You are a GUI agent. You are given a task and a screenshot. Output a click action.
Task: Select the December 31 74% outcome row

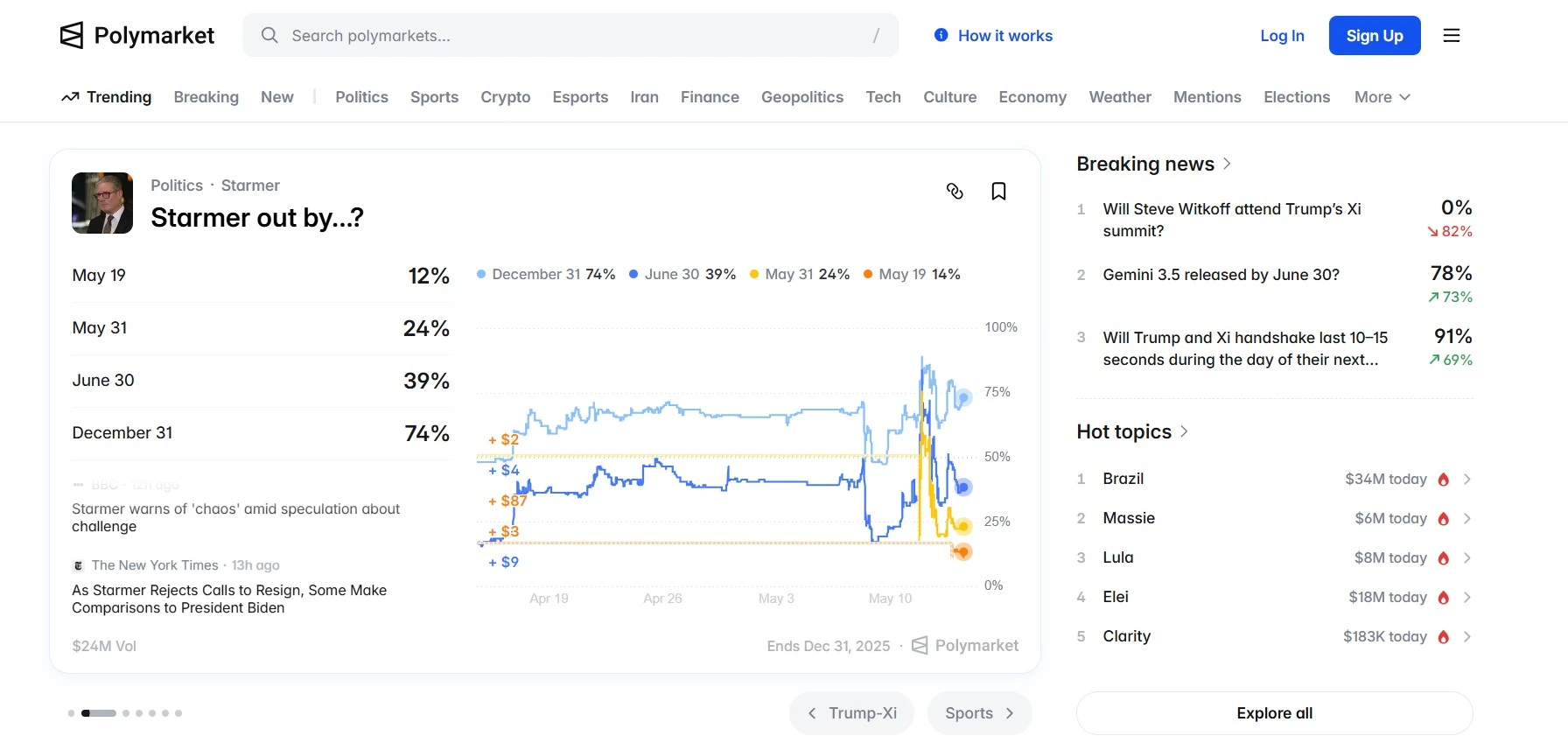pos(261,433)
